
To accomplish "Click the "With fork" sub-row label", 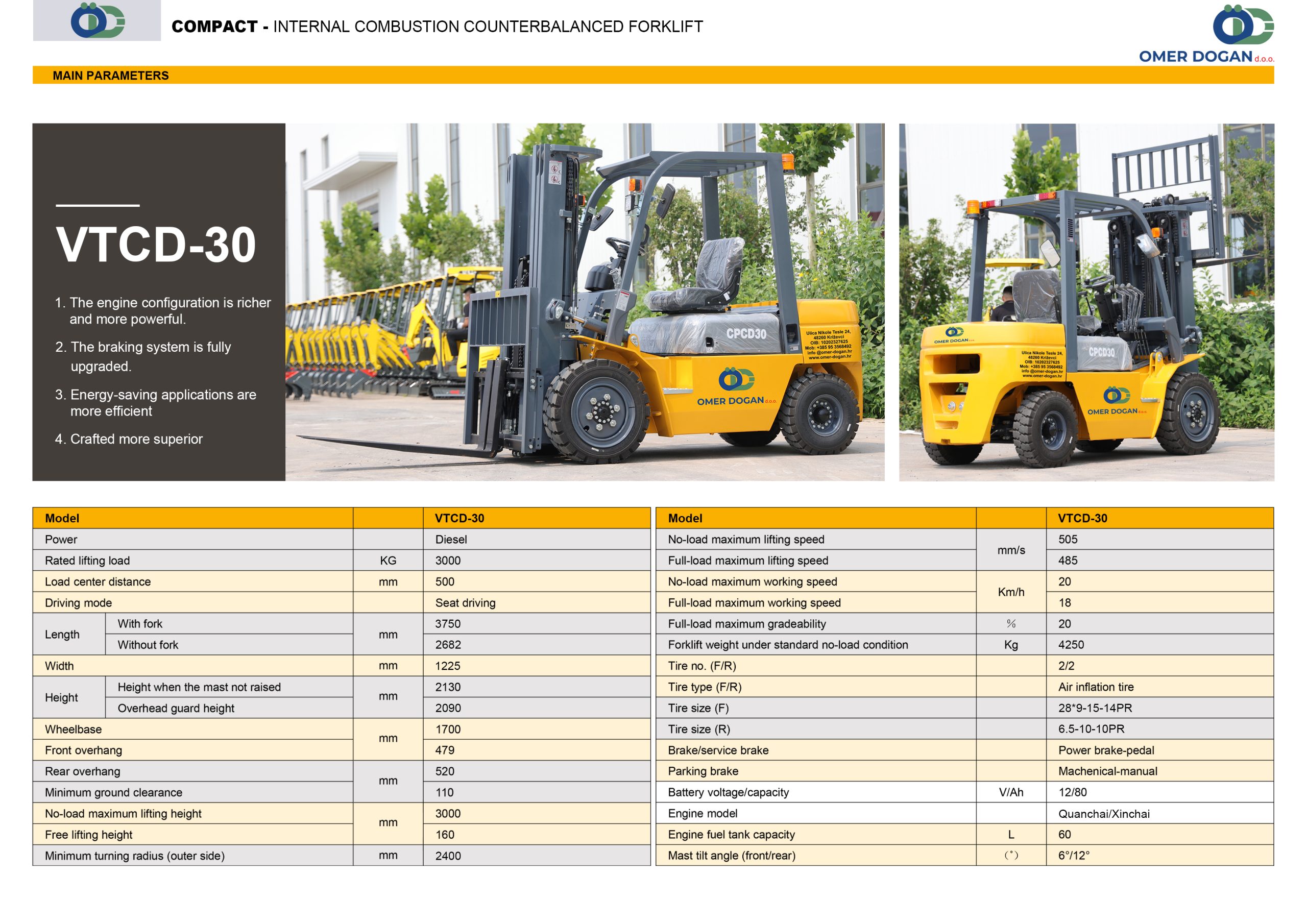I will (x=140, y=623).
